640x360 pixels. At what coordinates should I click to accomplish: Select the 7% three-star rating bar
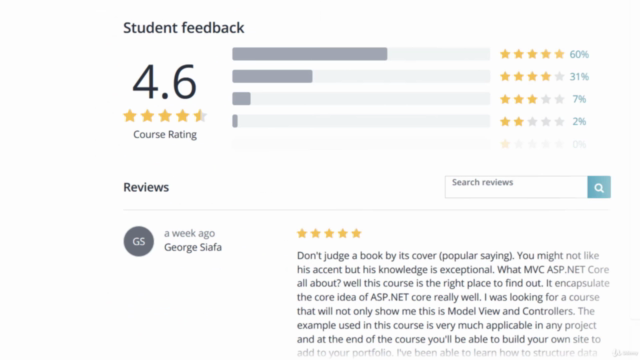[361, 99]
